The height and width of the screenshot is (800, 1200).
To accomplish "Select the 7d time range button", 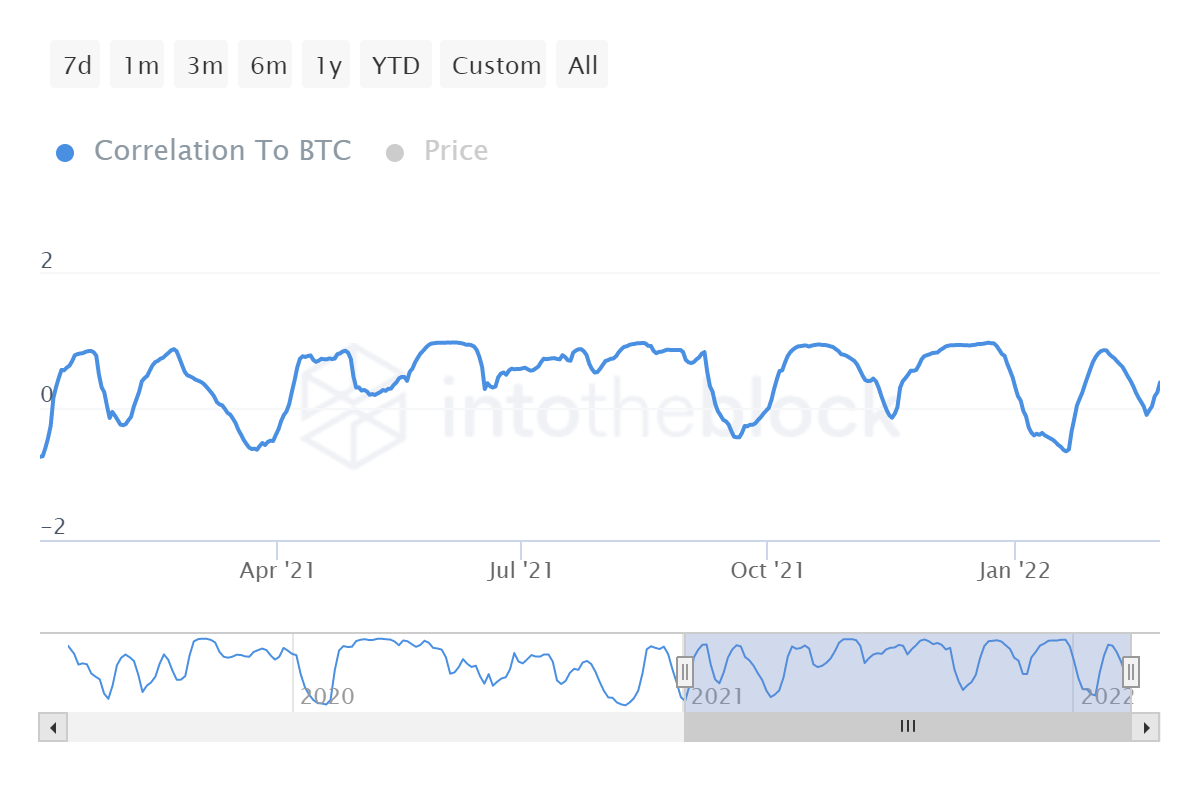I will (x=76, y=66).
